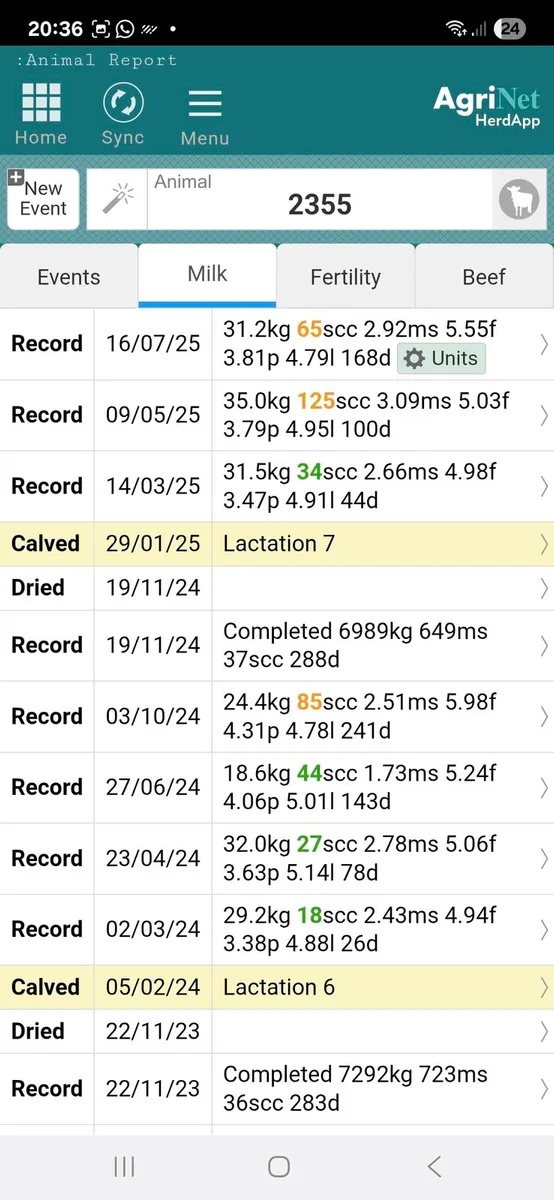This screenshot has width=554, height=1200.
Task: Create a New Event
Action: point(43,198)
